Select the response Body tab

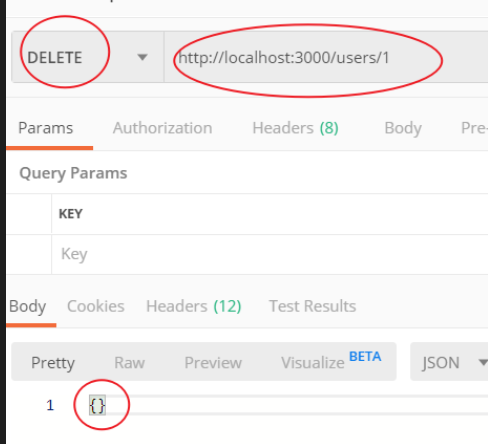pos(28,307)
